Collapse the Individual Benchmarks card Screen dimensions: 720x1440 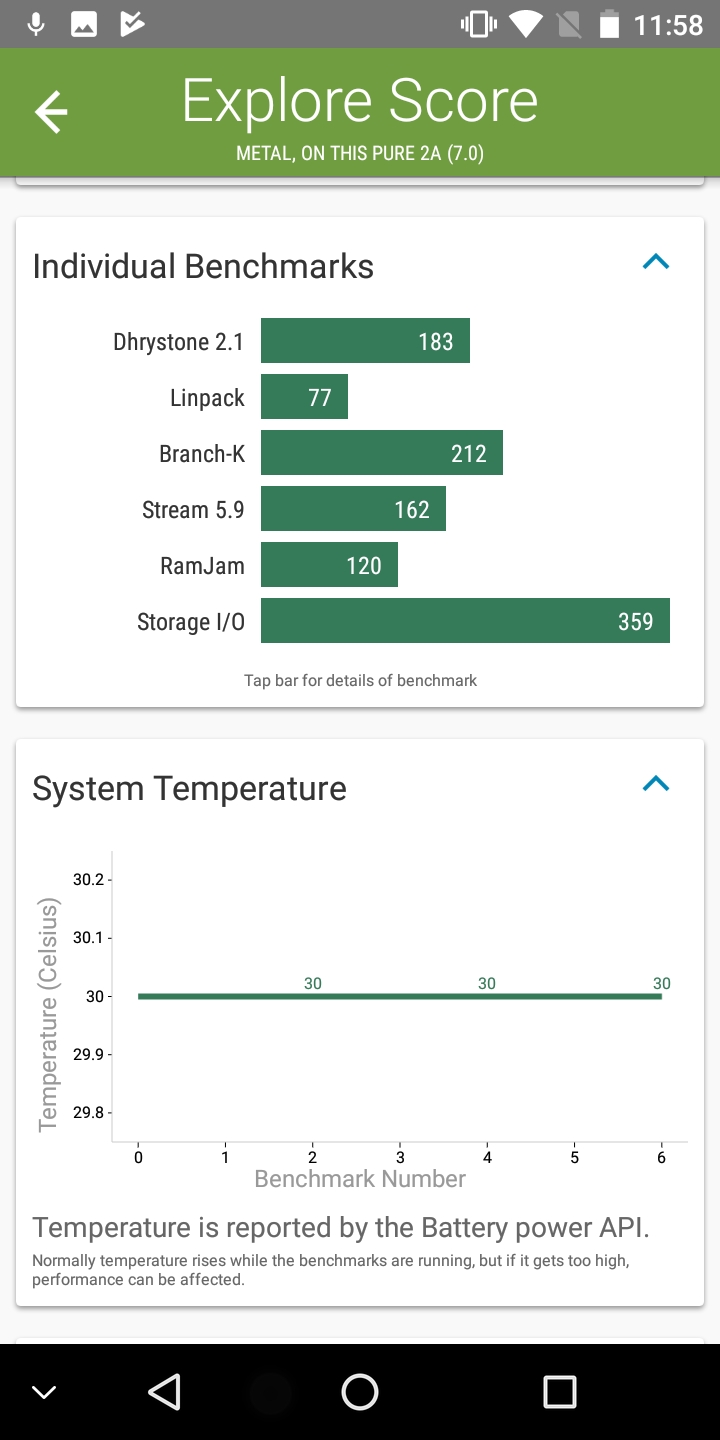point(656,263)
